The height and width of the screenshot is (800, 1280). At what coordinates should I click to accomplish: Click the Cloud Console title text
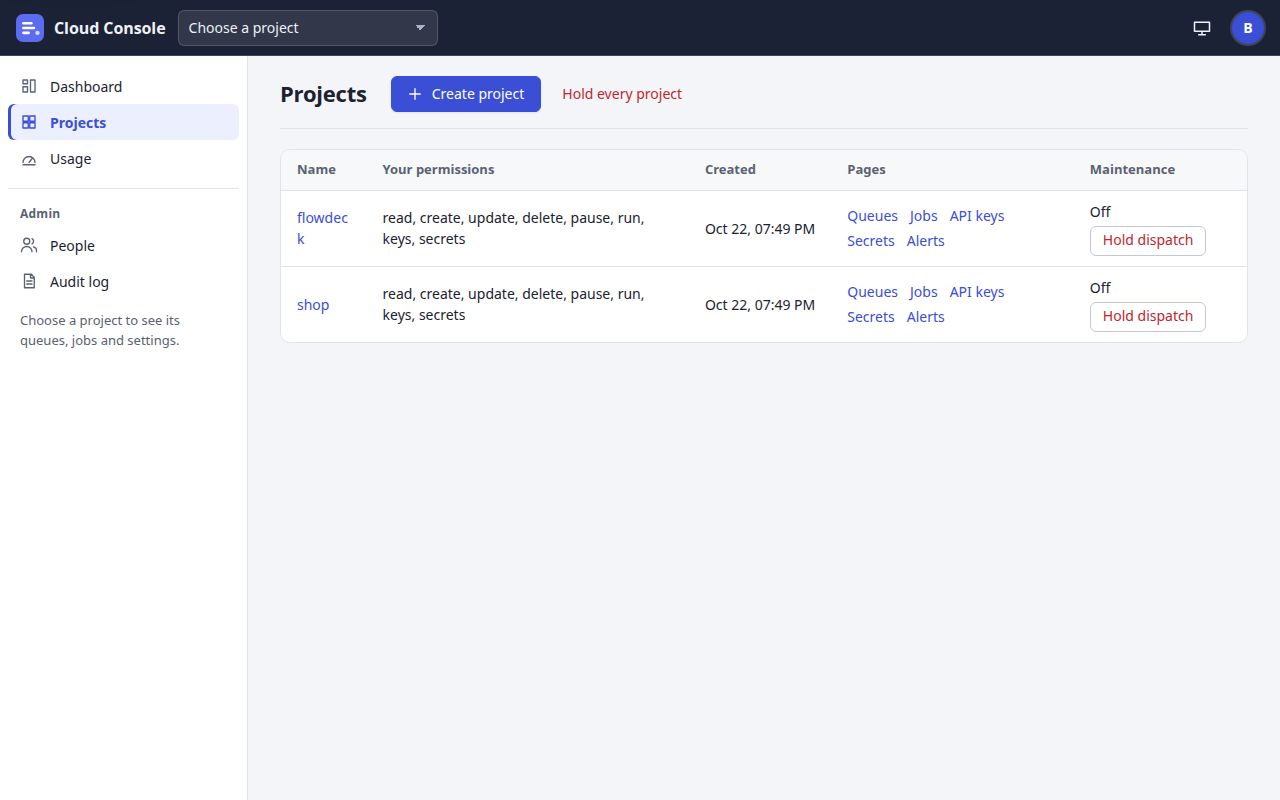coord(110,28)
